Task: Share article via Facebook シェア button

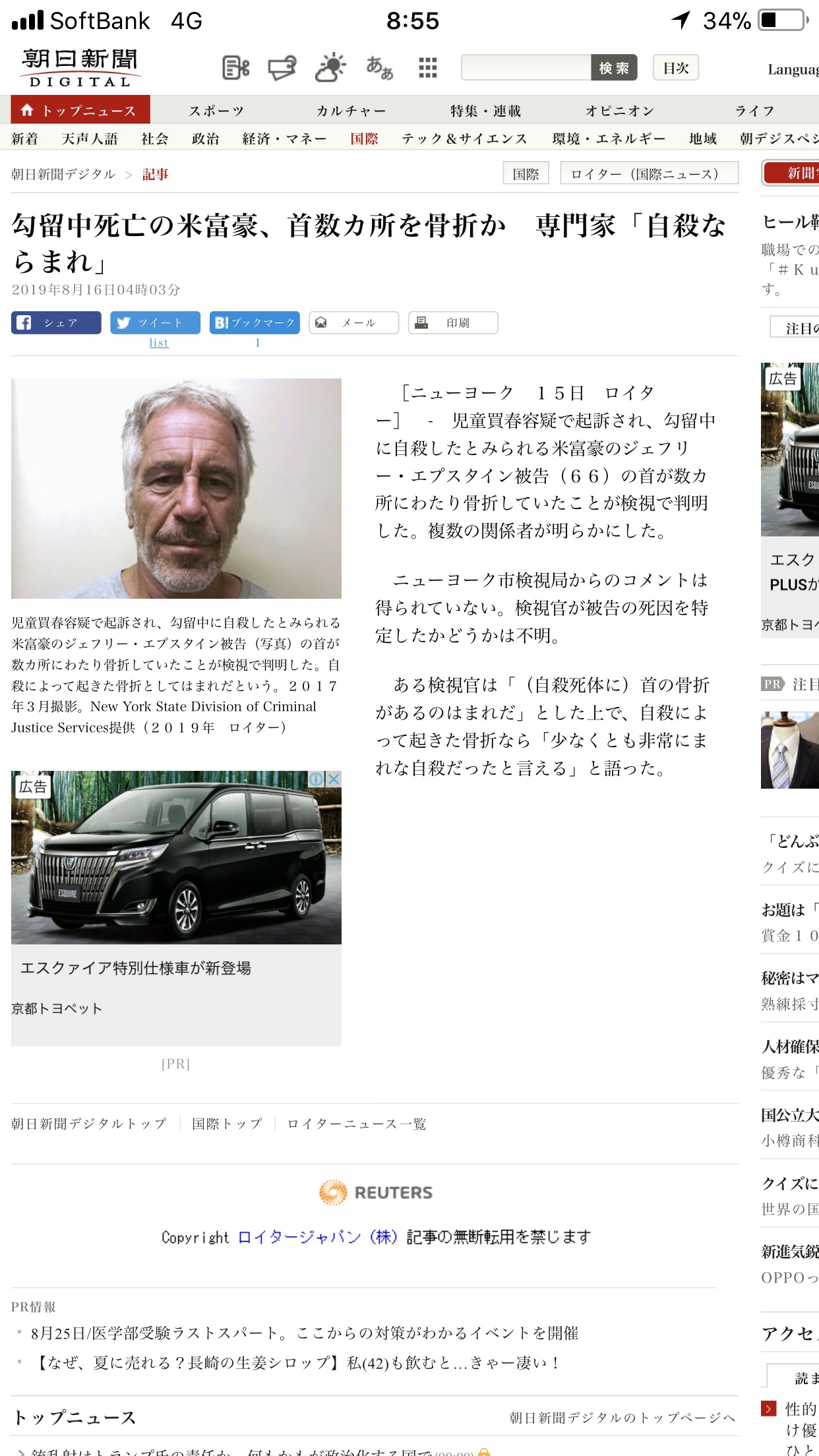Action: point(56,322)
